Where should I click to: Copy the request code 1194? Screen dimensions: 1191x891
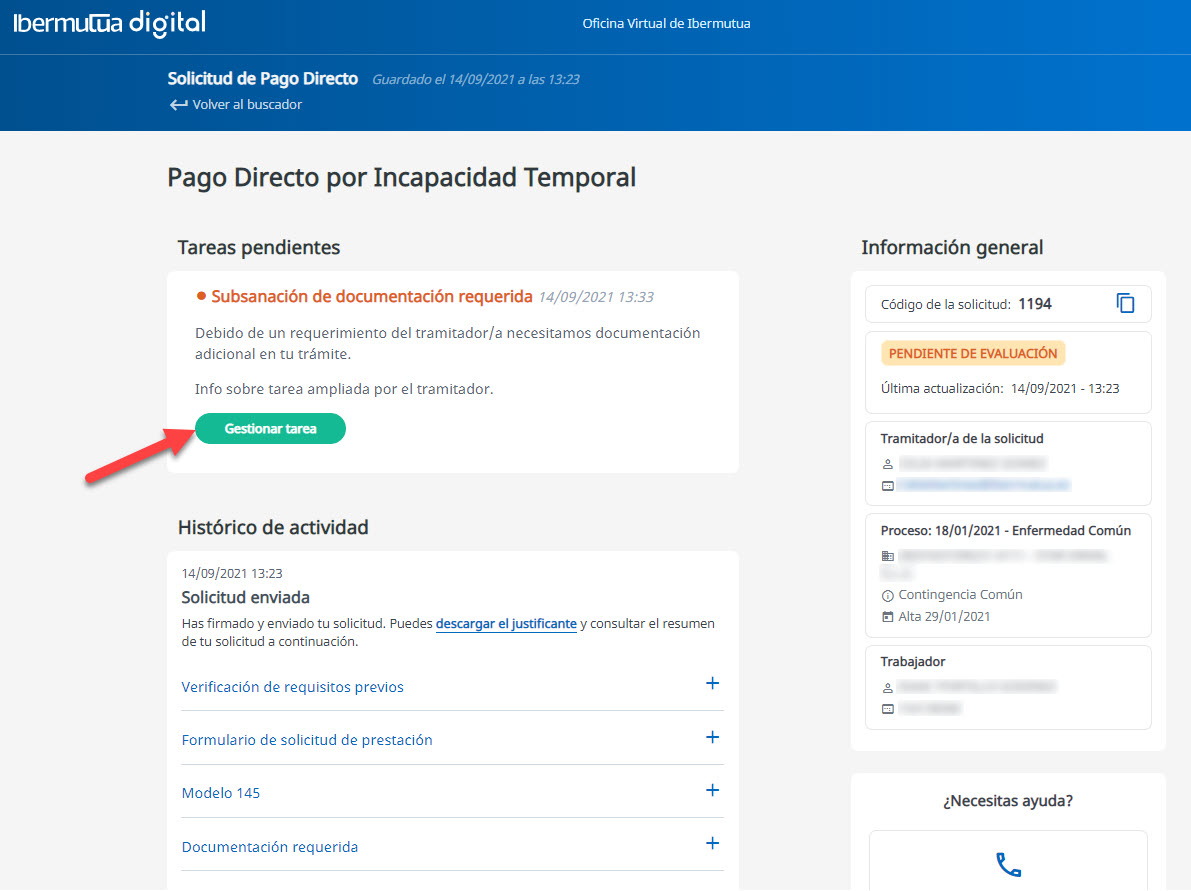[1125, 303]
